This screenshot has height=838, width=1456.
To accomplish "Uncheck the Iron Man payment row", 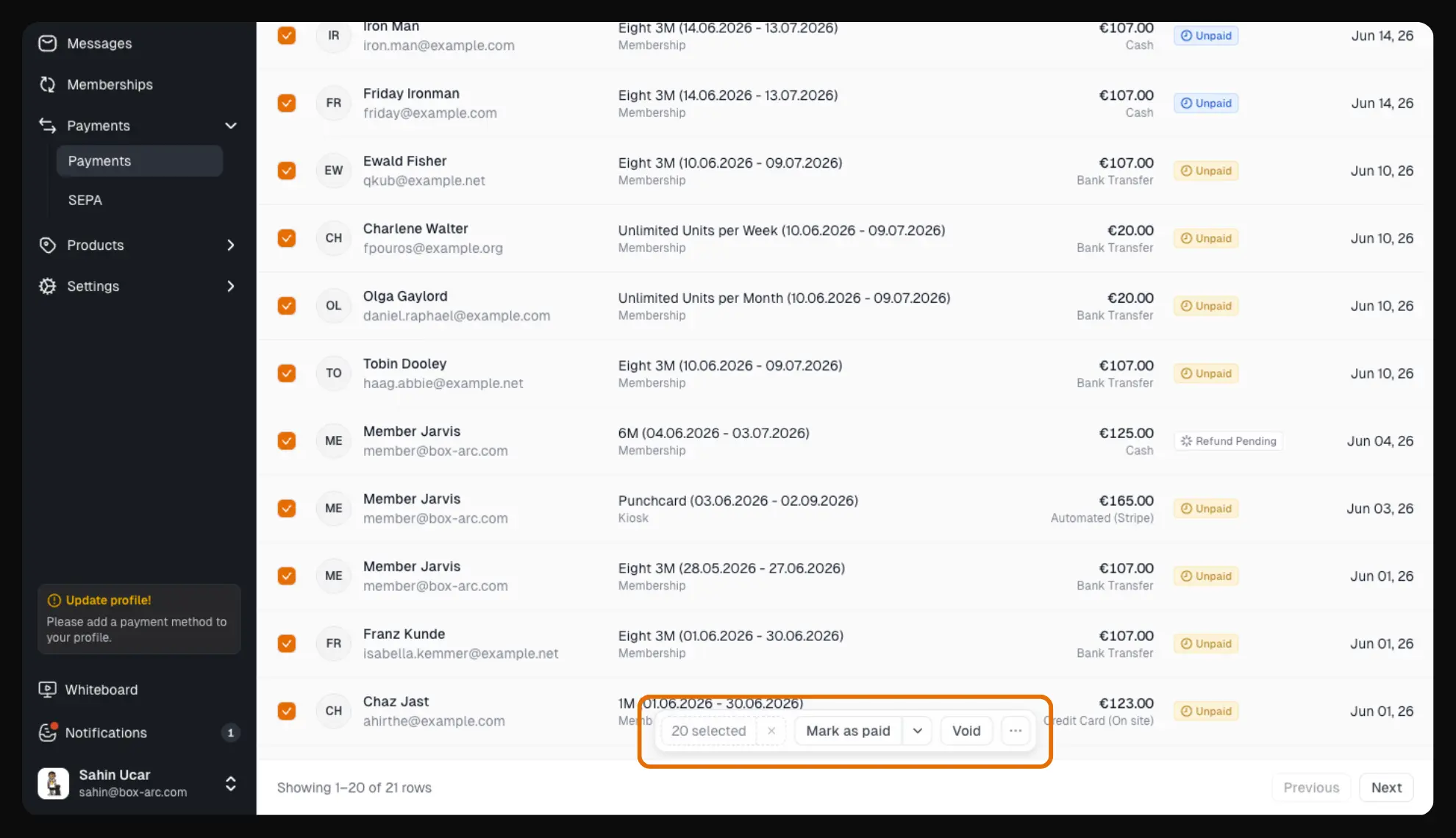I will pyautogui.click(x=287, y=35).
